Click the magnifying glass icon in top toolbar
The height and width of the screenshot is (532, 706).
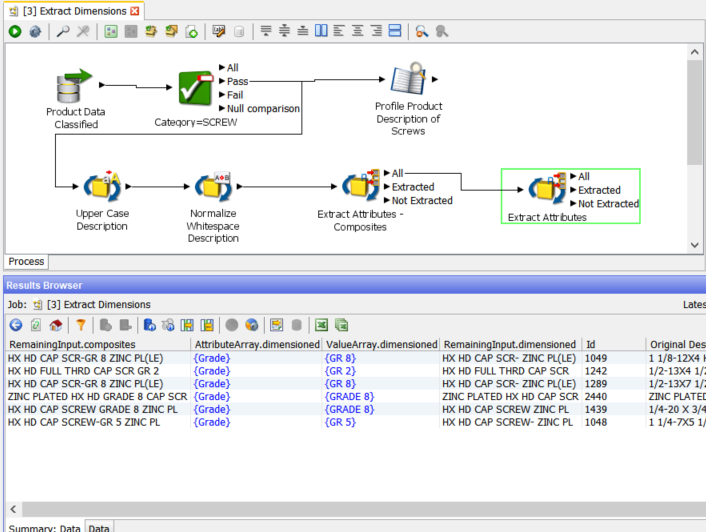63,32
